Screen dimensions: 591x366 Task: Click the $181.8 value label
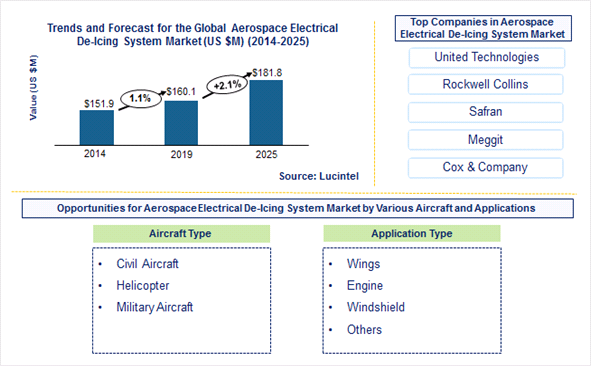267,73
